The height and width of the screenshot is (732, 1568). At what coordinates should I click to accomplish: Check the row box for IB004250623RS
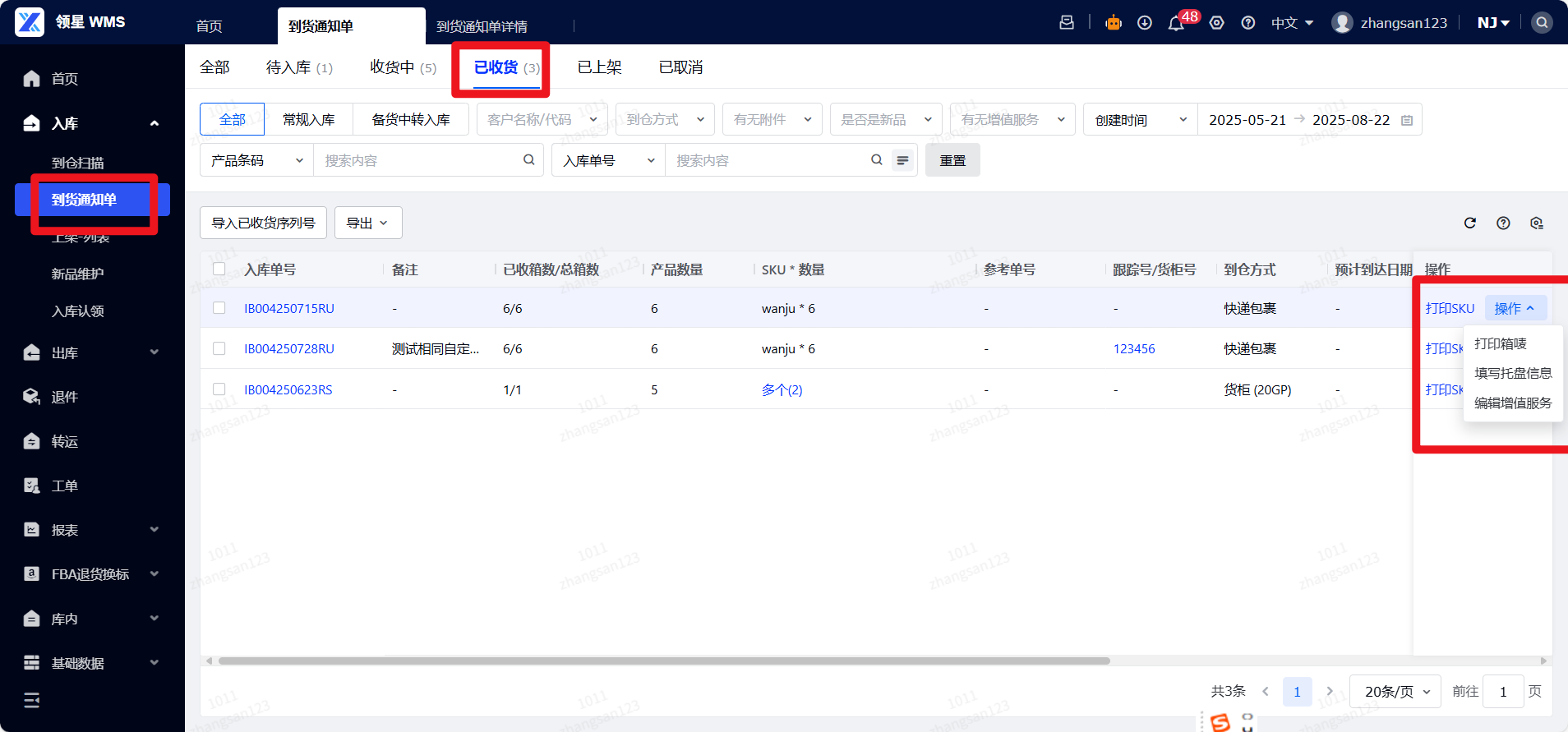point(219,389)
